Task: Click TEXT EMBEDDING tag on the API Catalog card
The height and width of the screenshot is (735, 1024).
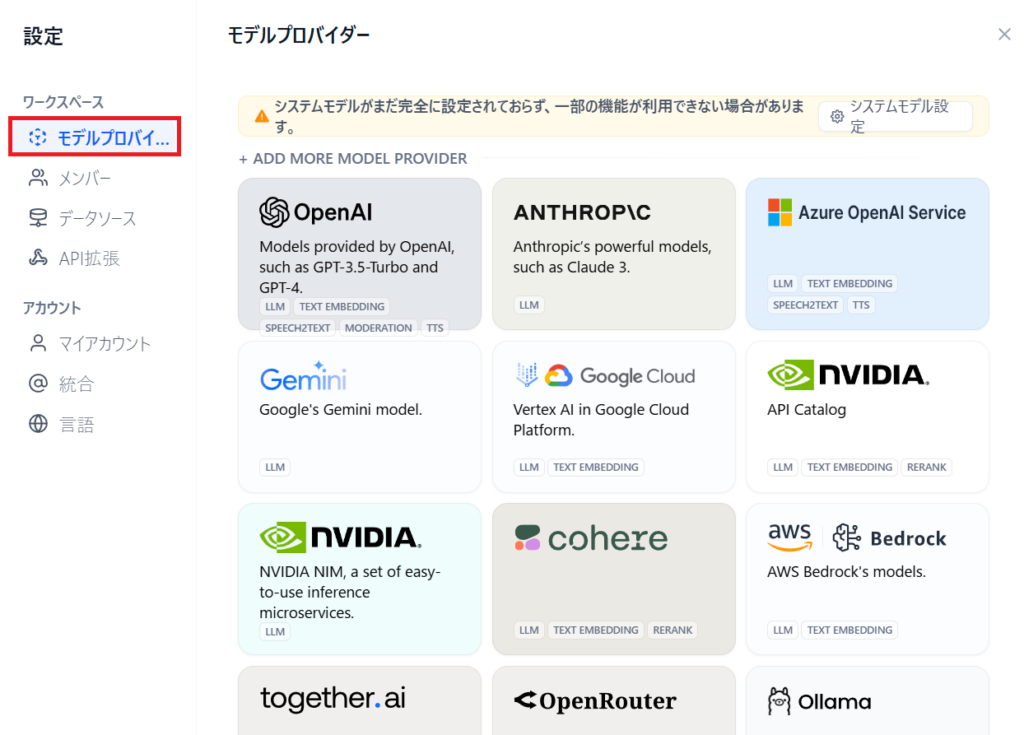Action: click(x=849, y=467)
